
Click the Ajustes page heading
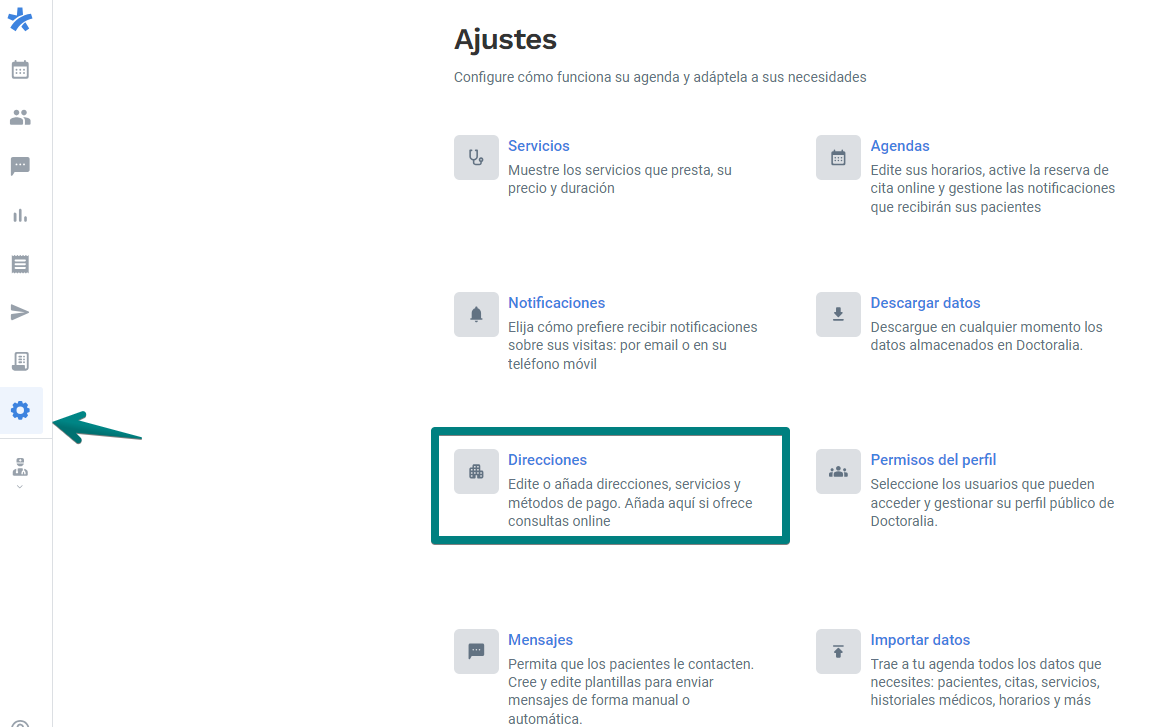[x=505, y=39]
